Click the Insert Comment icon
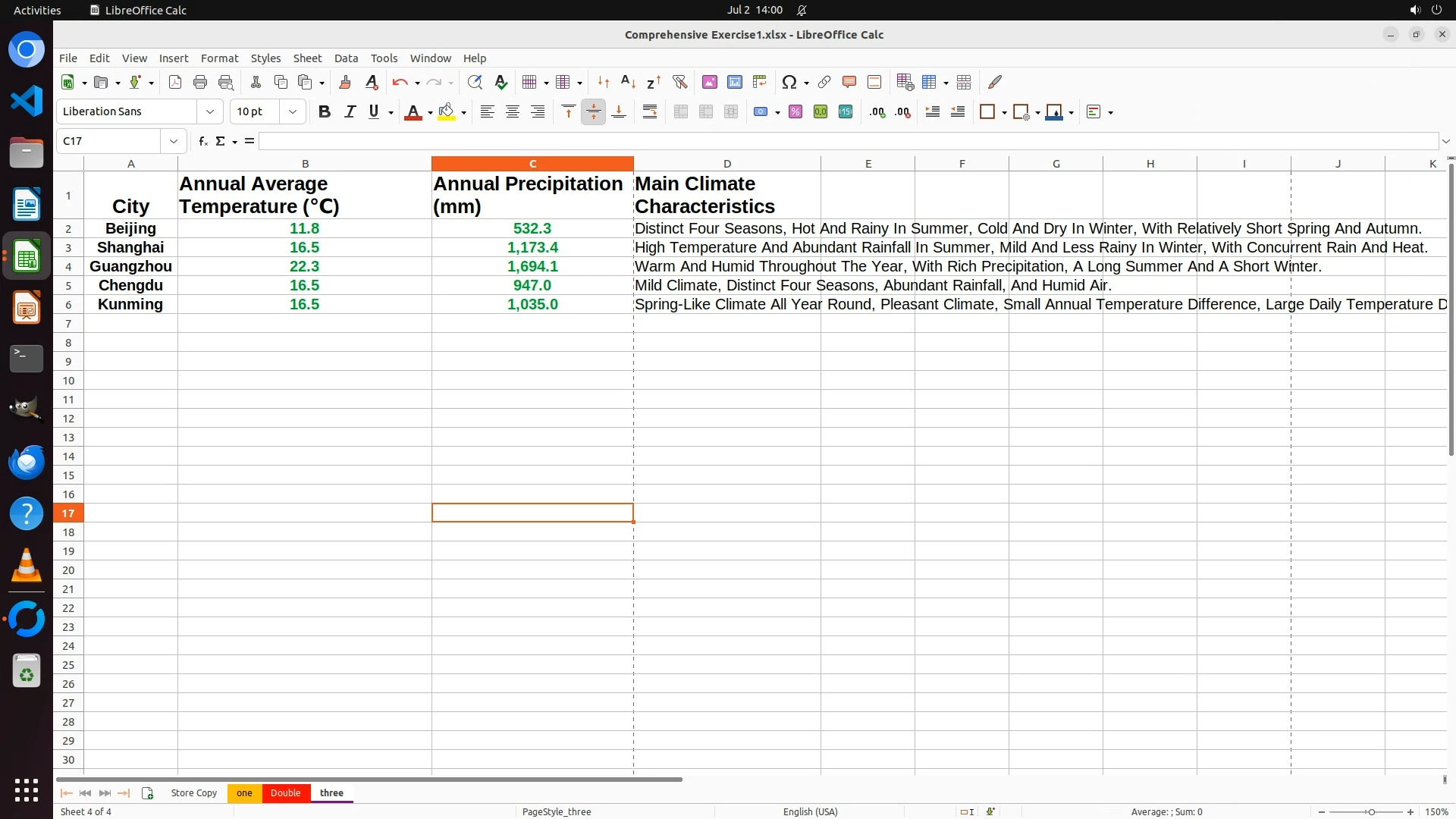The height and width of the screenshot is (819, 1456). [849, 82]
